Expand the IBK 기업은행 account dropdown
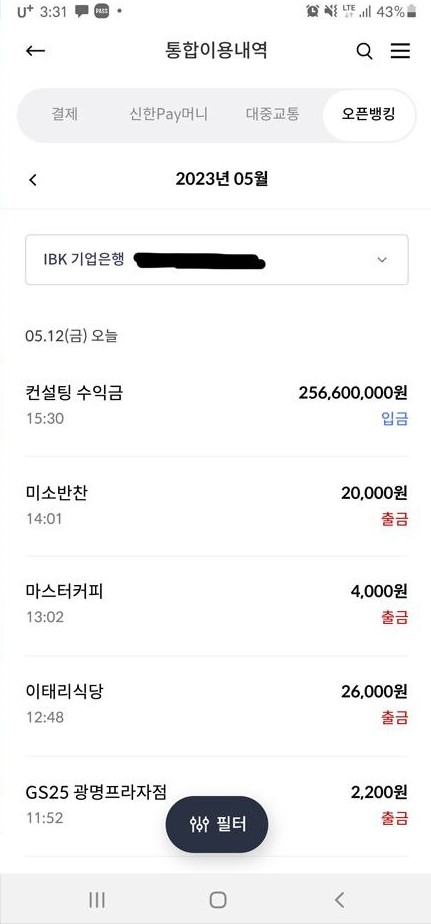Screen dimensions: 431x924 216,260
